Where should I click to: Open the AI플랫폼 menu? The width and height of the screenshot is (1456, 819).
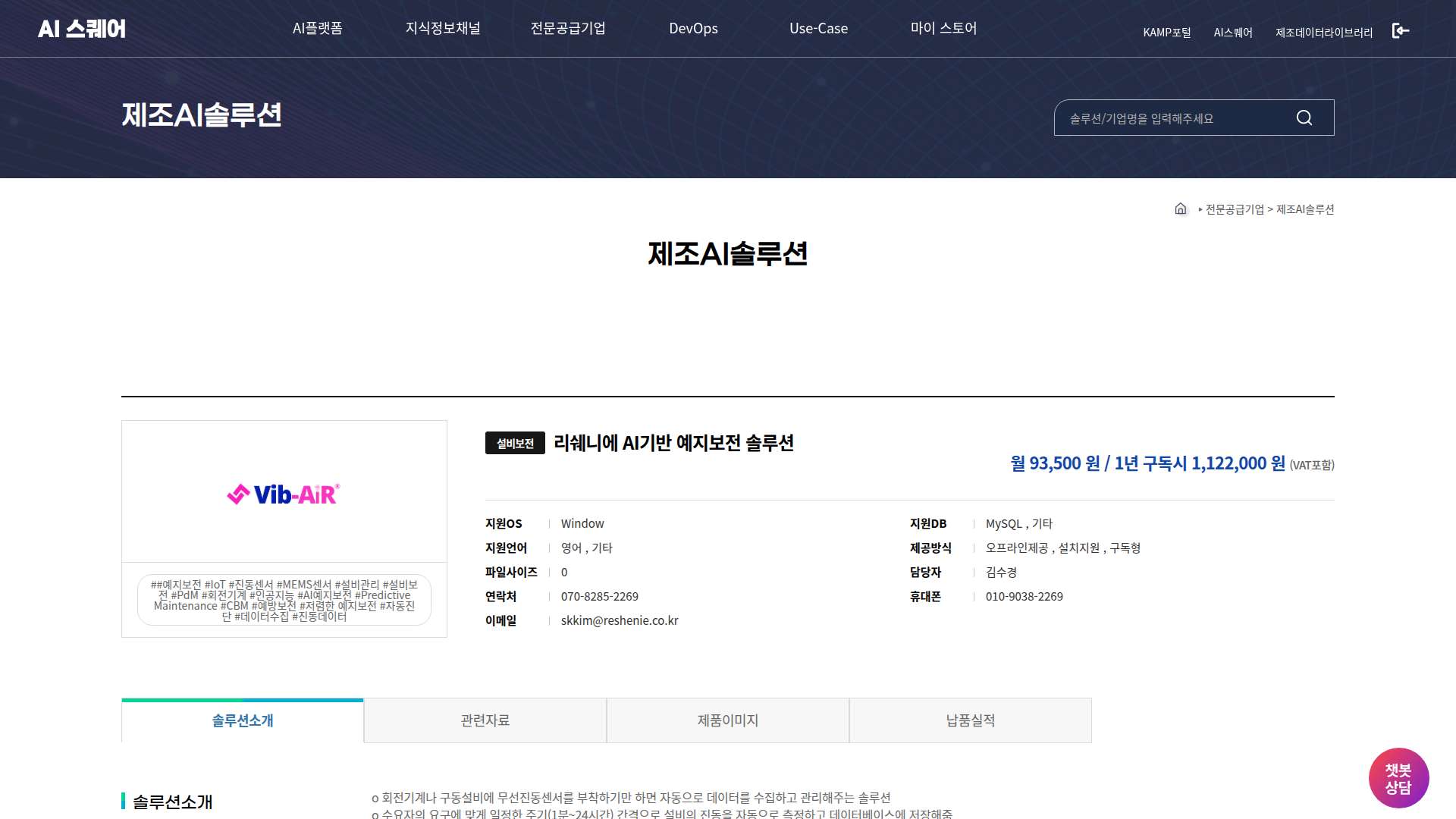point(318,28)
